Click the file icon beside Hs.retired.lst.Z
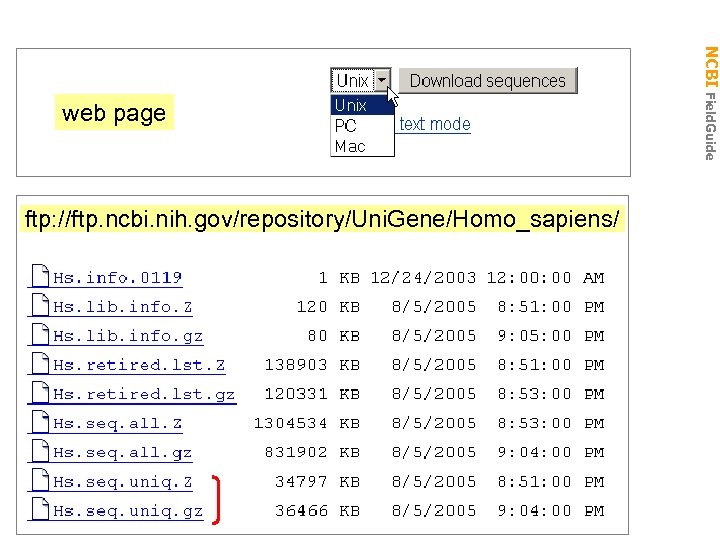720x540 pixels. coord(40,363)
